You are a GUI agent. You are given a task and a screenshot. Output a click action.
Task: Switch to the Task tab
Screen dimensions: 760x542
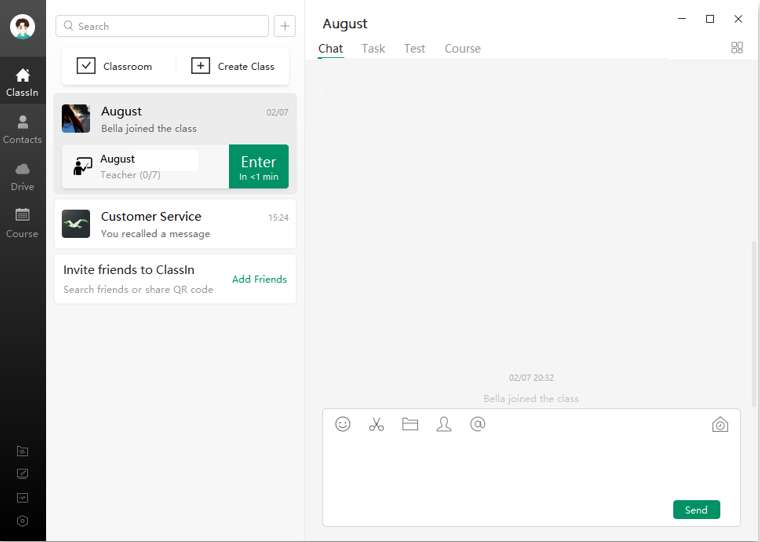click(373, 48)
